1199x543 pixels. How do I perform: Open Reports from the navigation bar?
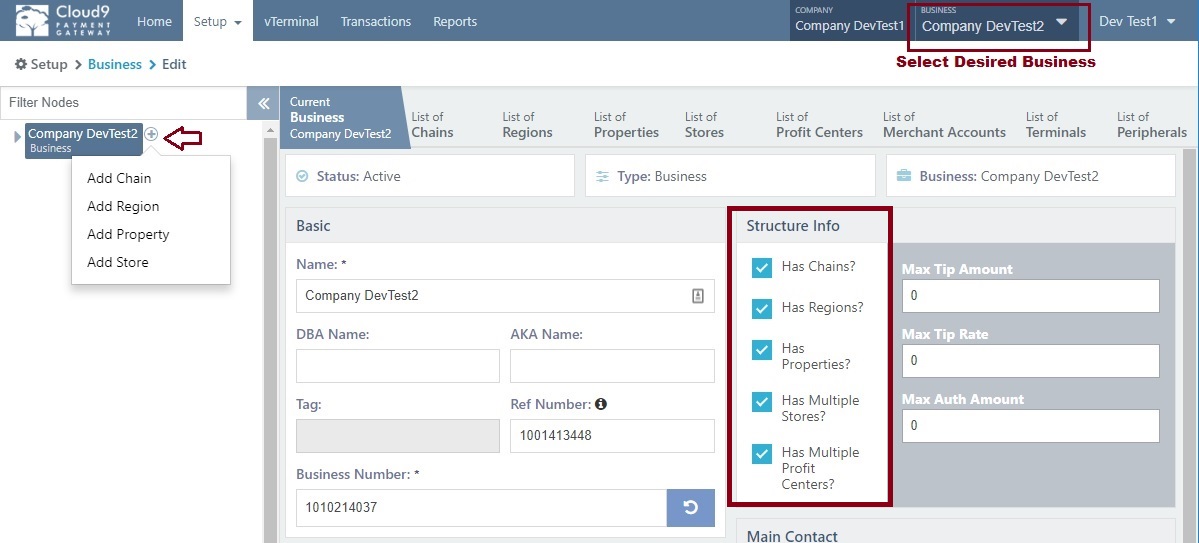pos(455,21)
